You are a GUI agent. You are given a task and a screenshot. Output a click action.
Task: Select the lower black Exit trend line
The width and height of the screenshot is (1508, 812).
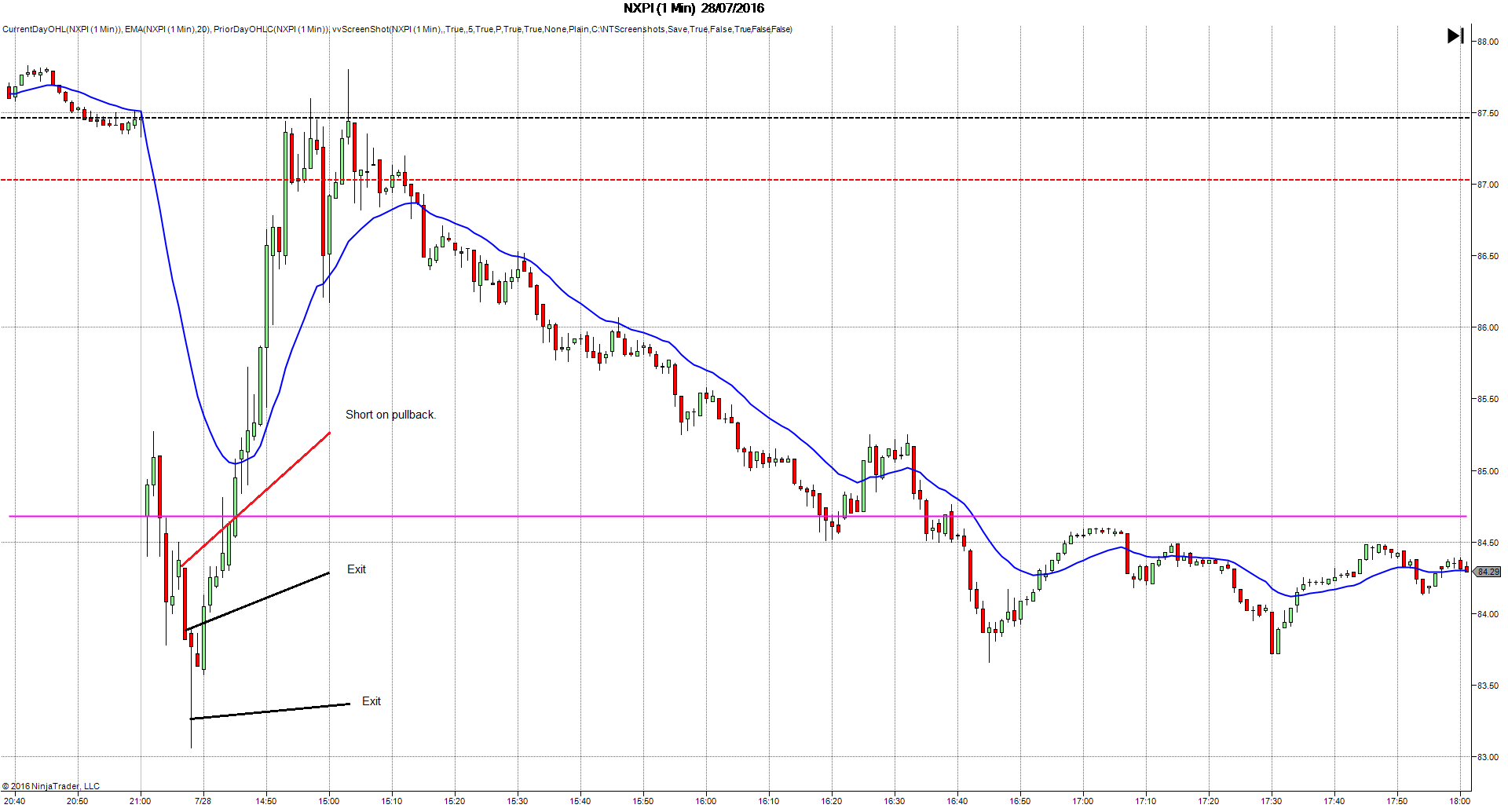click(x=270, y=711)
